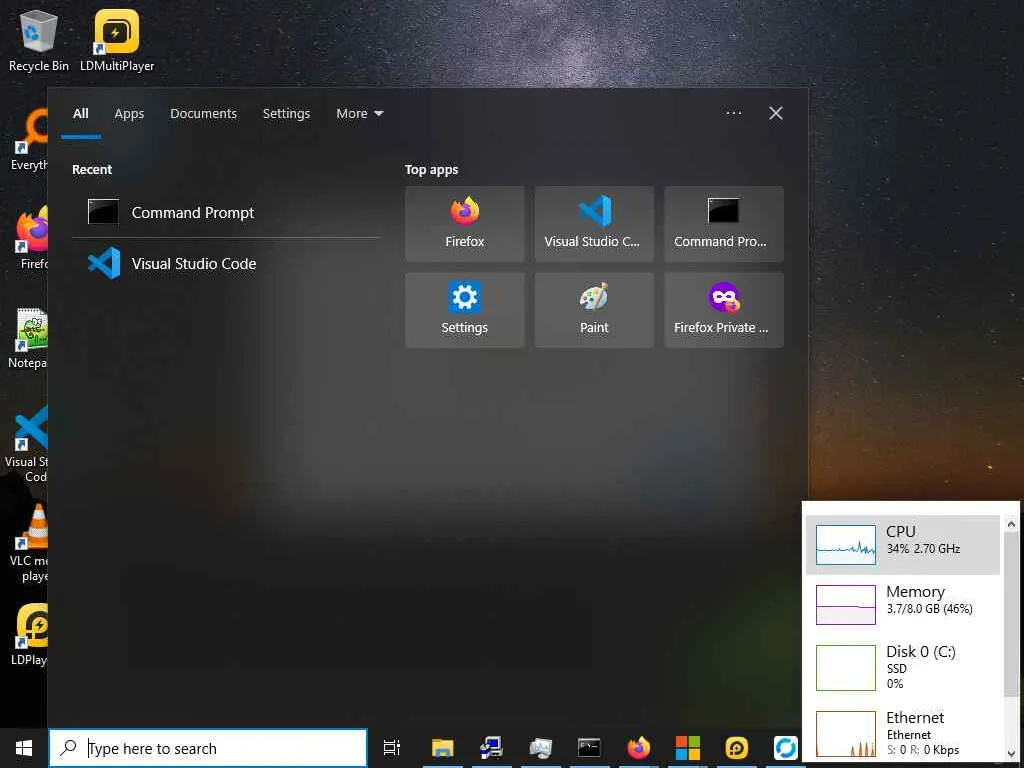The image size is (1024, 768).
Task: Select Visual Studio Code desktop shortcut
Action: [27, 444]
